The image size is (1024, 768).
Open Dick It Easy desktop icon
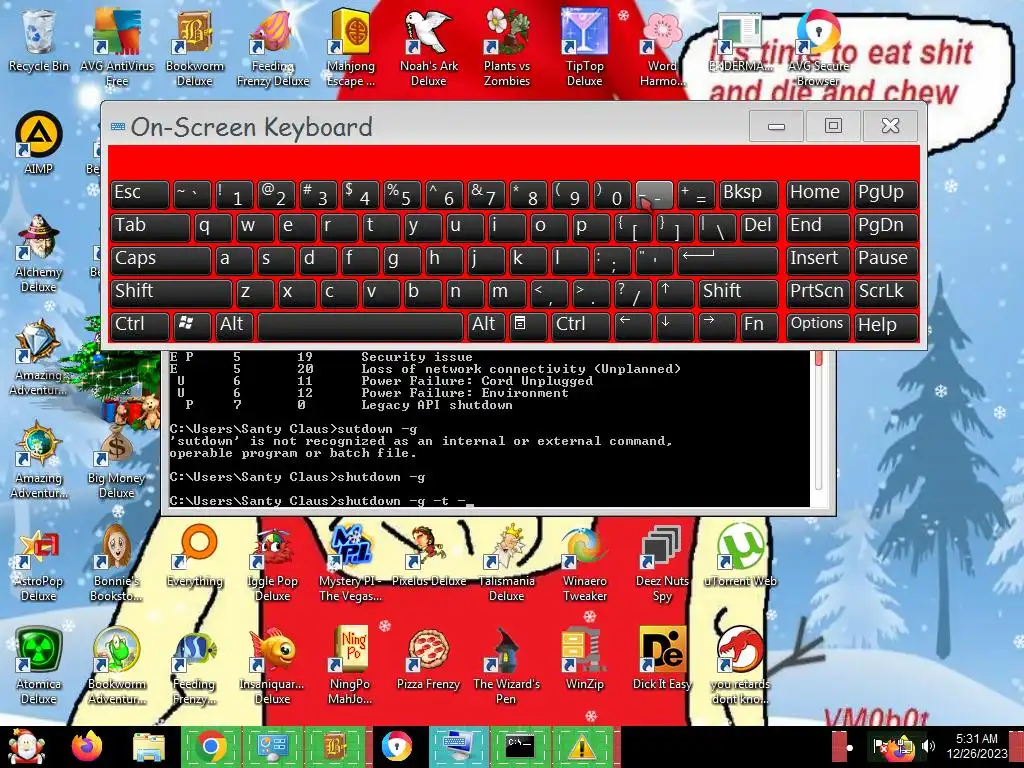(662, 660)
